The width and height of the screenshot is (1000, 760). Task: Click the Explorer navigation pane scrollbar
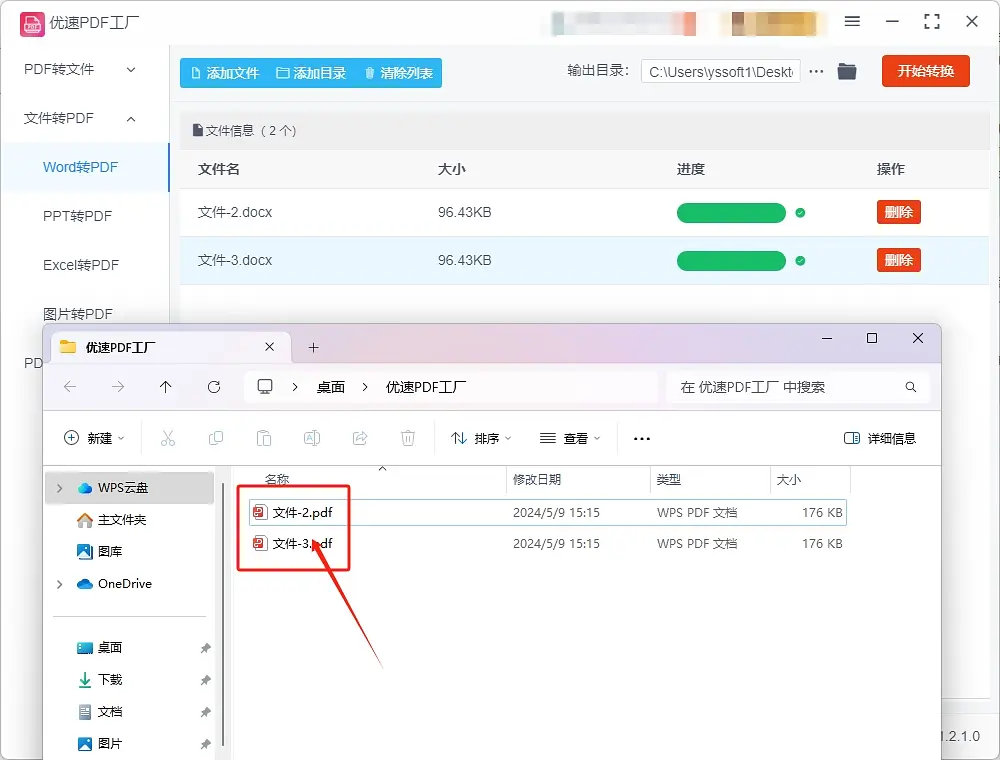click(223, 615)
